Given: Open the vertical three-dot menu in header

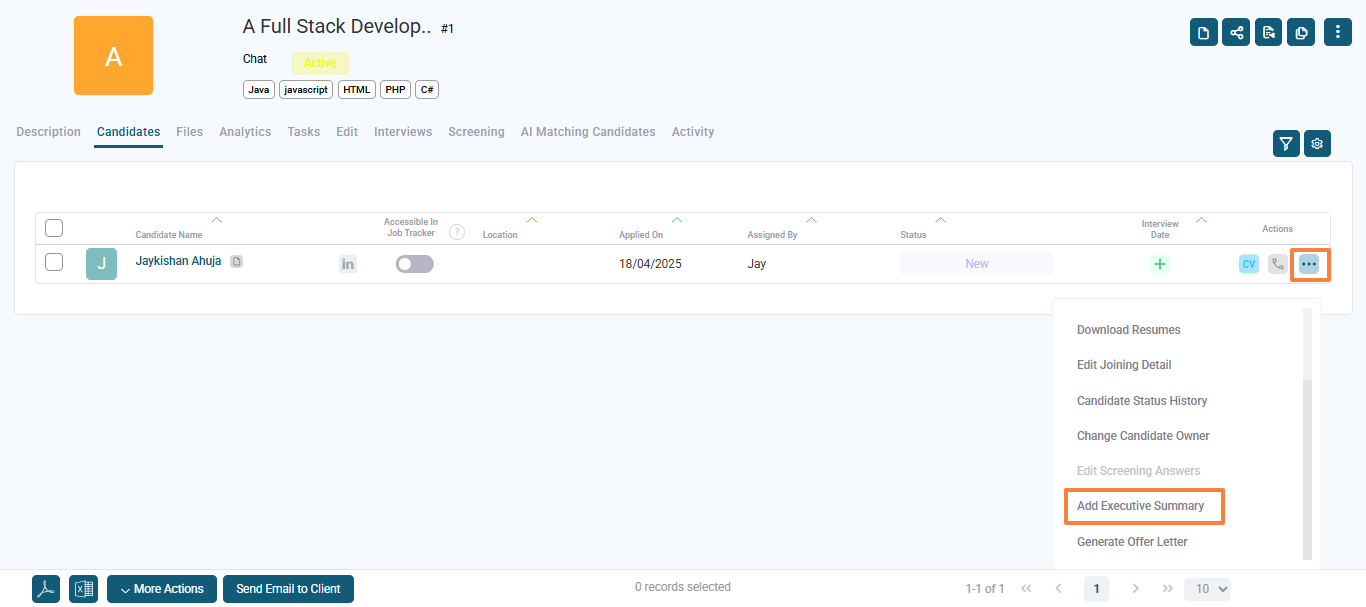Looking at the screenshot, I should point(1338,32).
